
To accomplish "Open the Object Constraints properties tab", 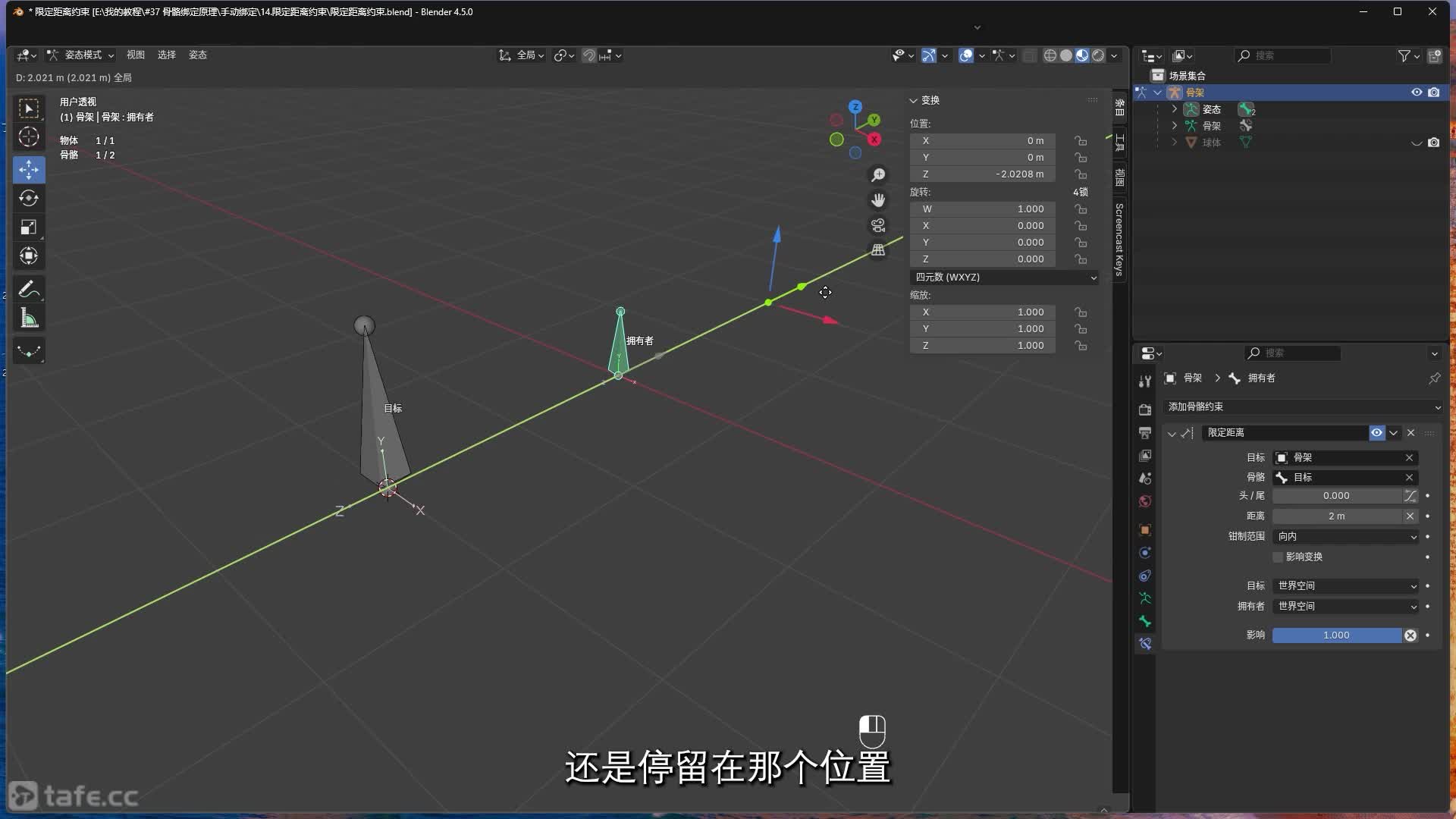I will point(1145,576).
